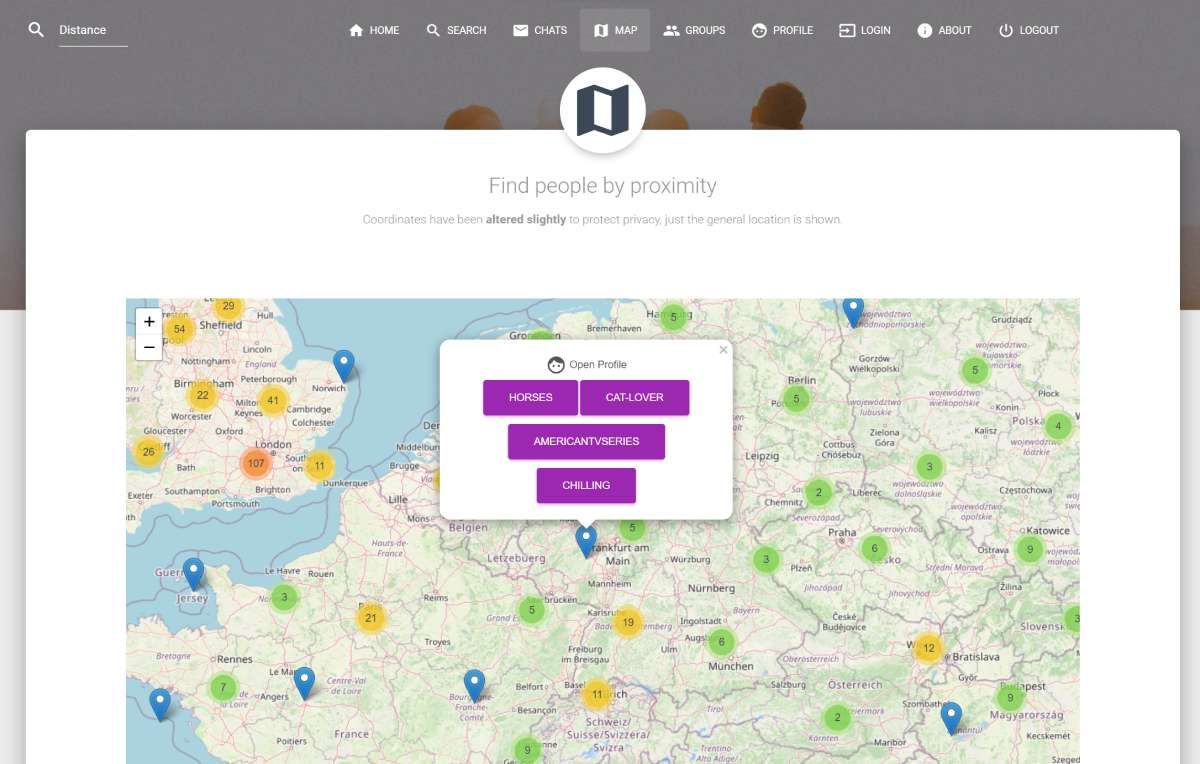Screen dimensions: 1200x764
Task: Switch to the MAP navigation tab
Action: [x=615, y=30]
